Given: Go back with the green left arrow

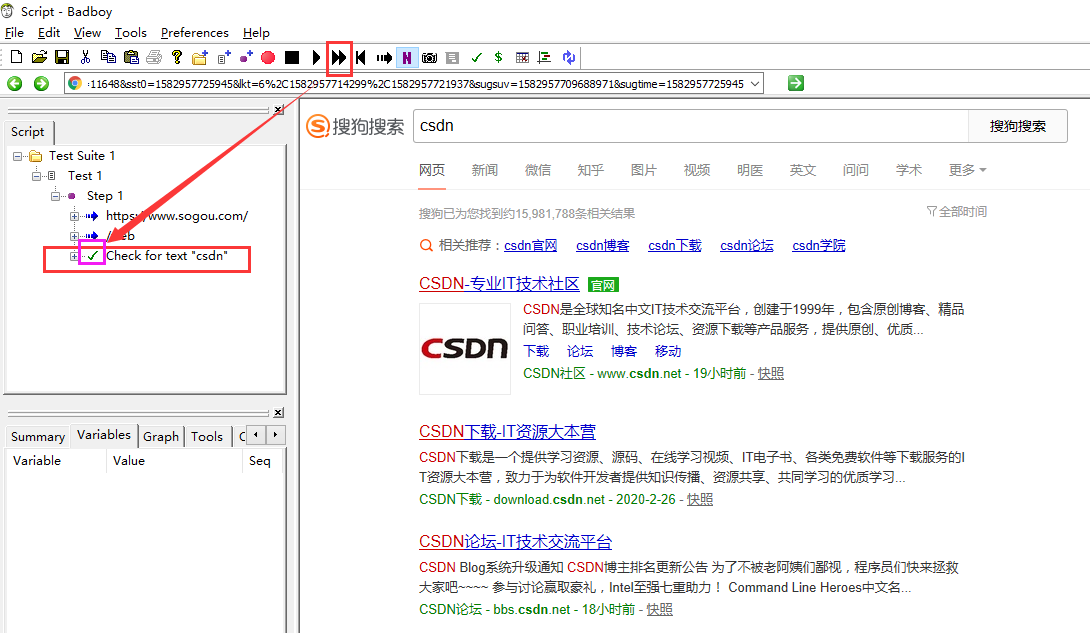Looking at the screenshot, I should tap(15, 83).
